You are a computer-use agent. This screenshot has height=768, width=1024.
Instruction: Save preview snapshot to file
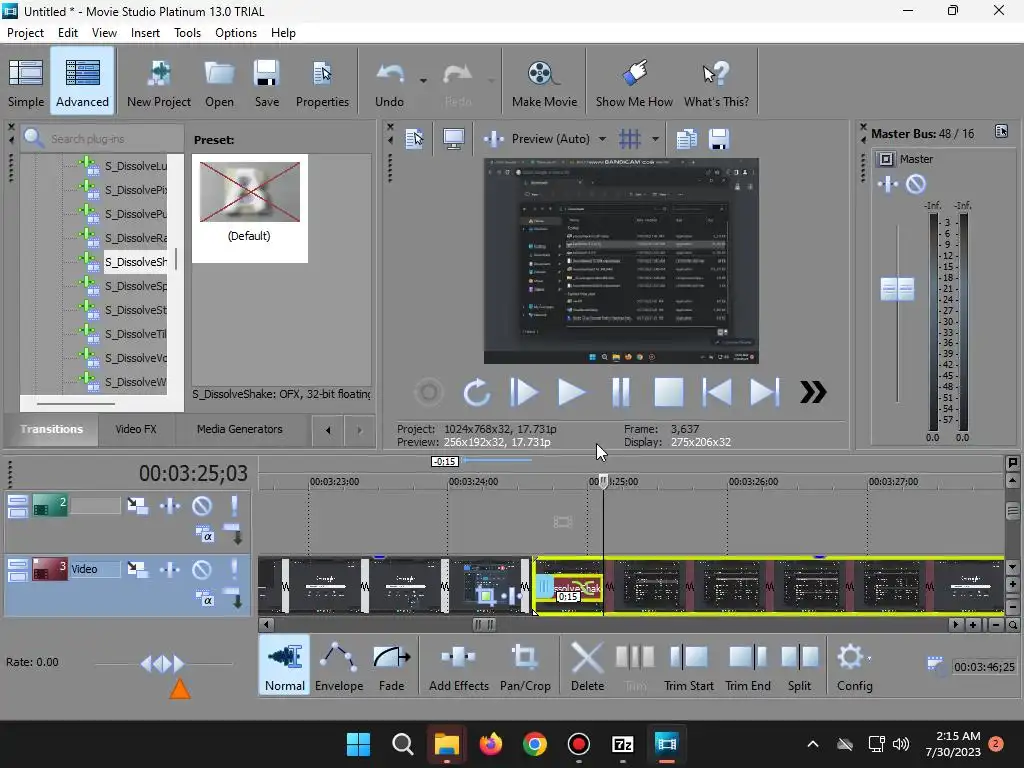(719, 139)
